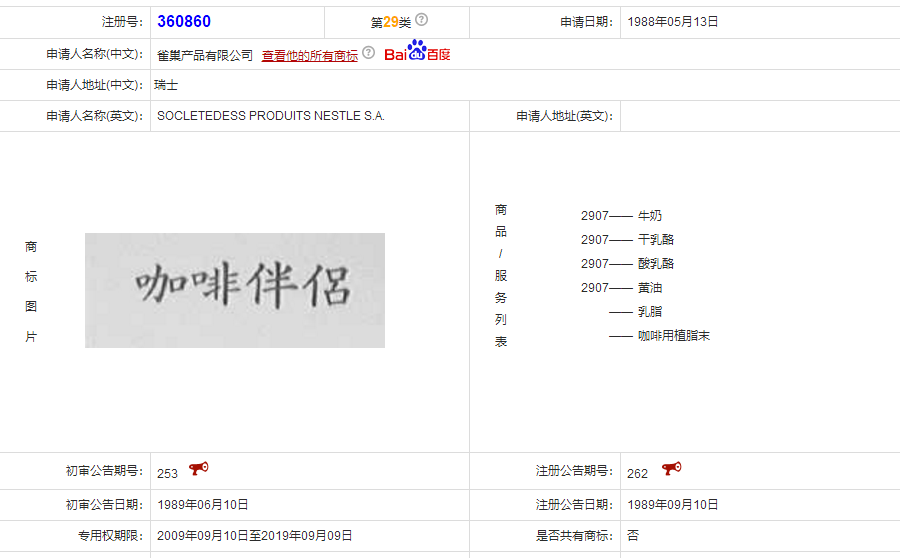The width and height of the screenshot is (900, 558).
Task: Click the goods item 酸乳酪
Action: click(655, 264)
